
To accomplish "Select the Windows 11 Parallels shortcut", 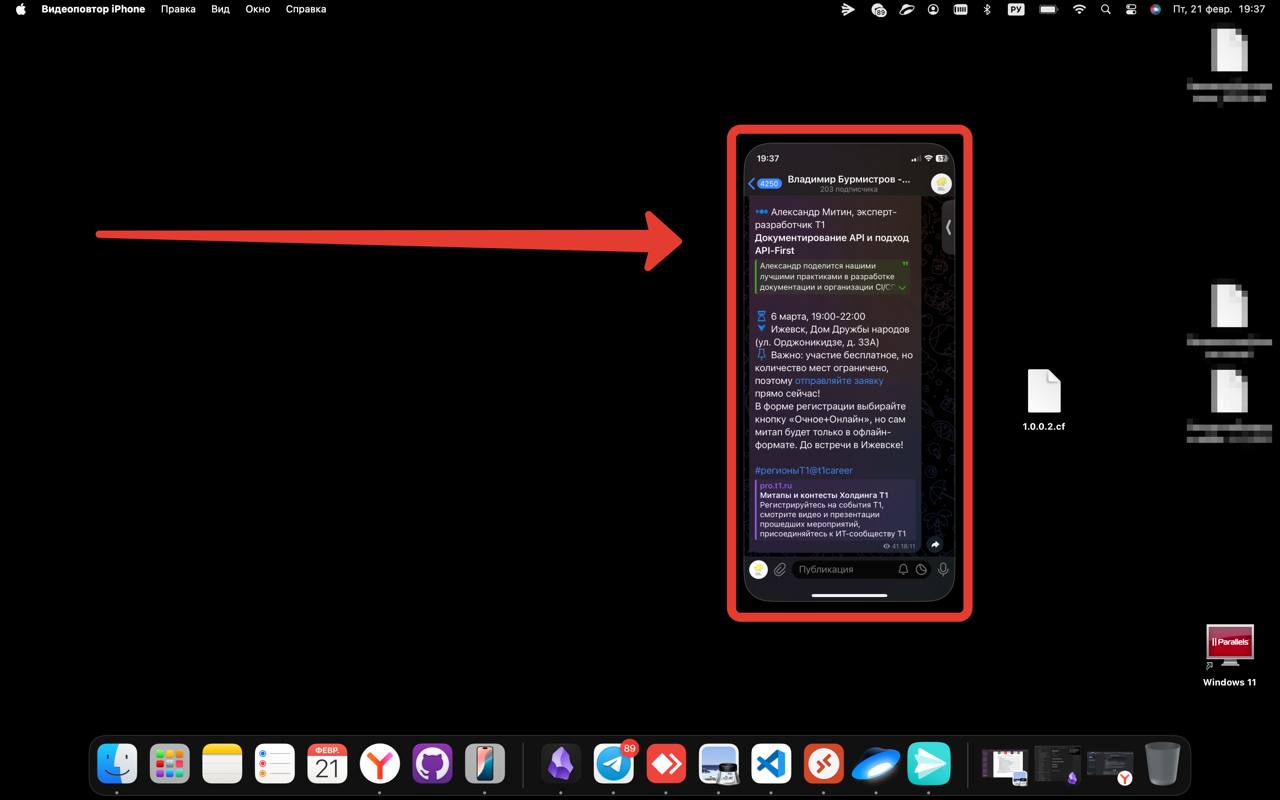I will (1229, 656).
